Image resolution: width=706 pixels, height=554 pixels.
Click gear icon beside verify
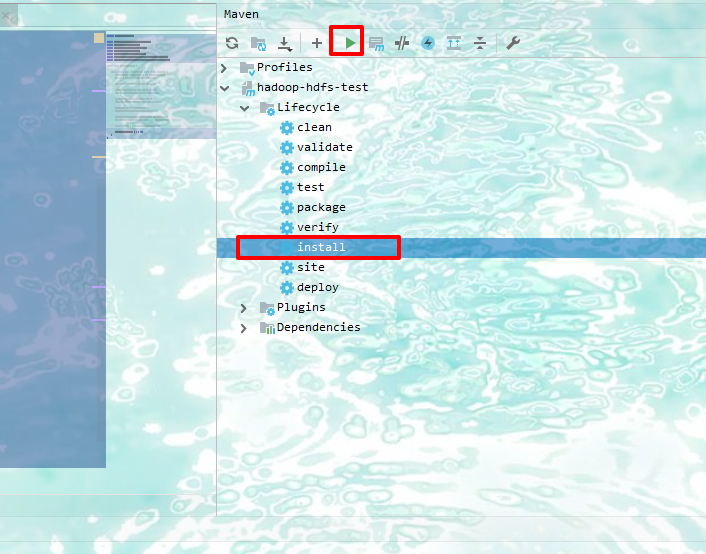coord(286,228)
